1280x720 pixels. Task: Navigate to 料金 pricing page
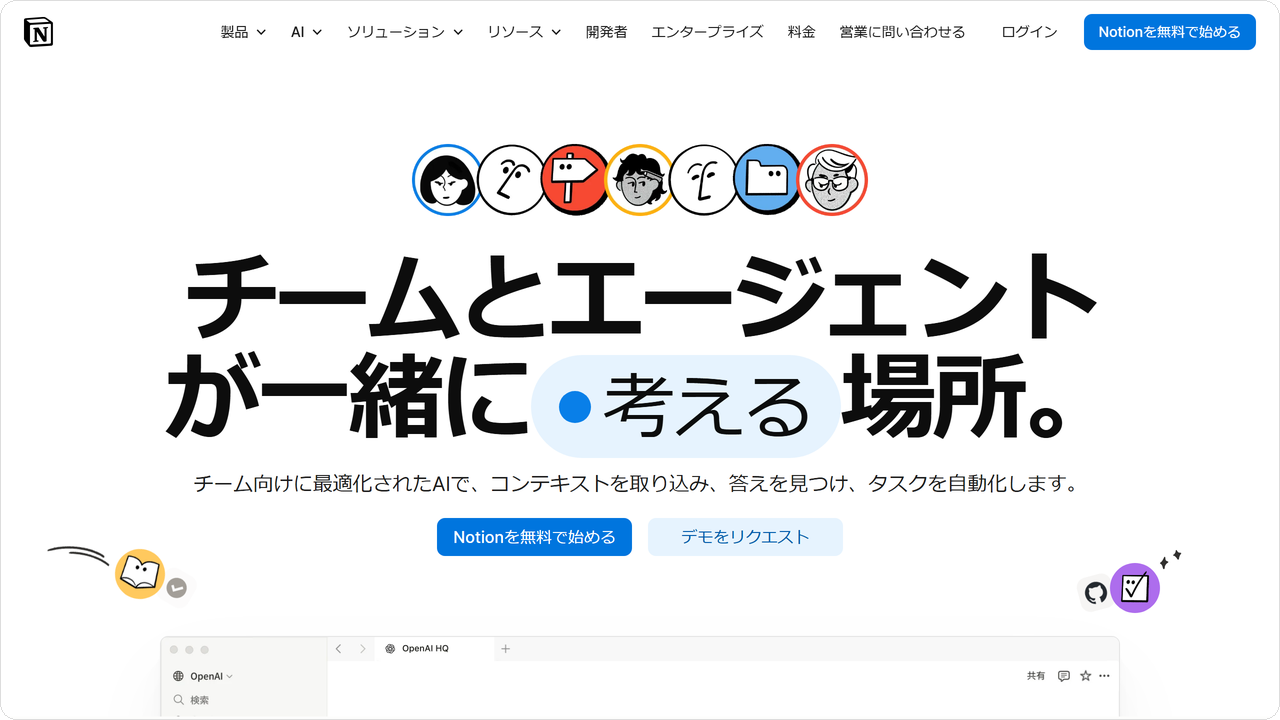point(801,32)
